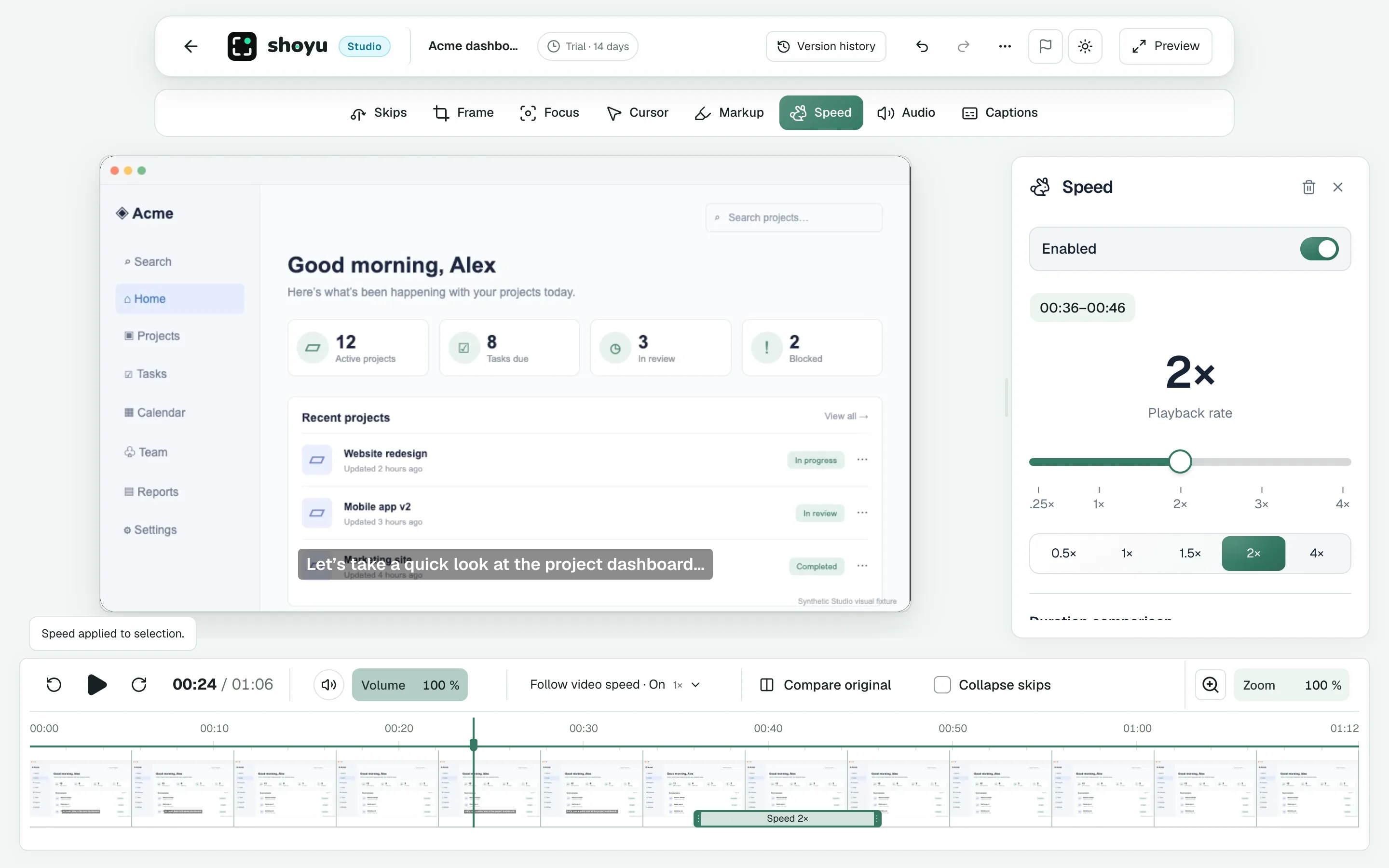Toggle light theme with sun icon

click(x=1085, y=46)
